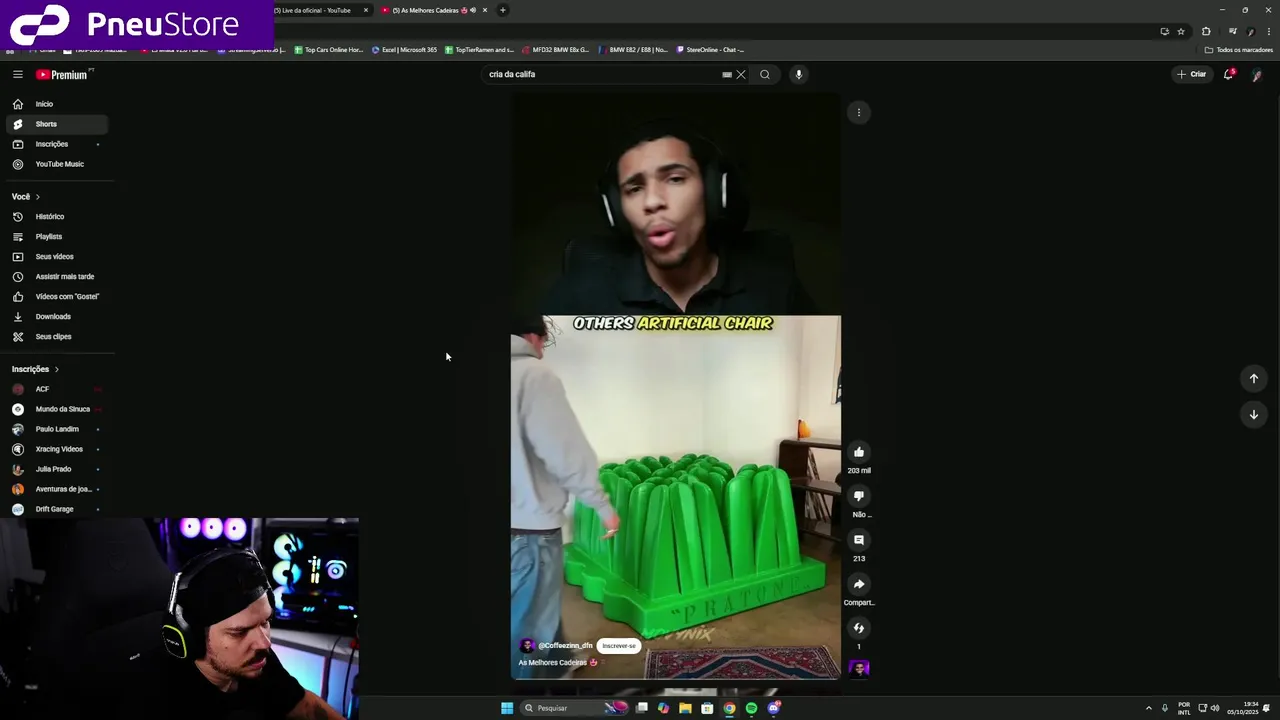
Task: Open Inscrições in the sidebar
Action: click(56, 144)
